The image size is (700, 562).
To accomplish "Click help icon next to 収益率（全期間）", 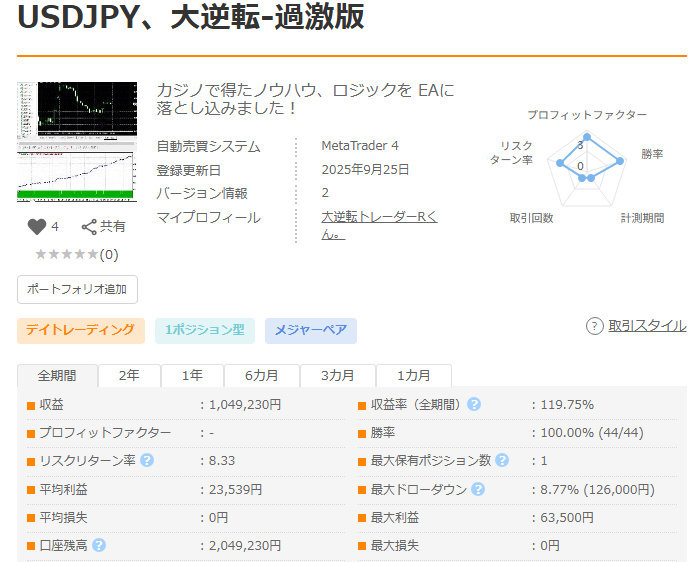I will tap(474, 404).
